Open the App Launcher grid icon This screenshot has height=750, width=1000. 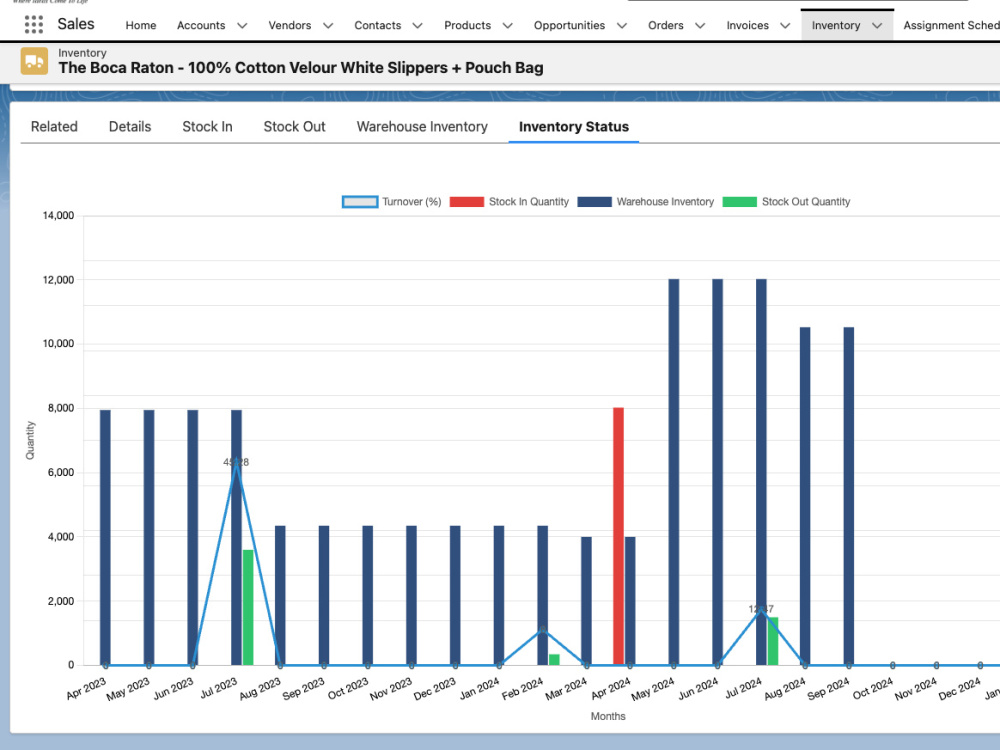[34, 25]
